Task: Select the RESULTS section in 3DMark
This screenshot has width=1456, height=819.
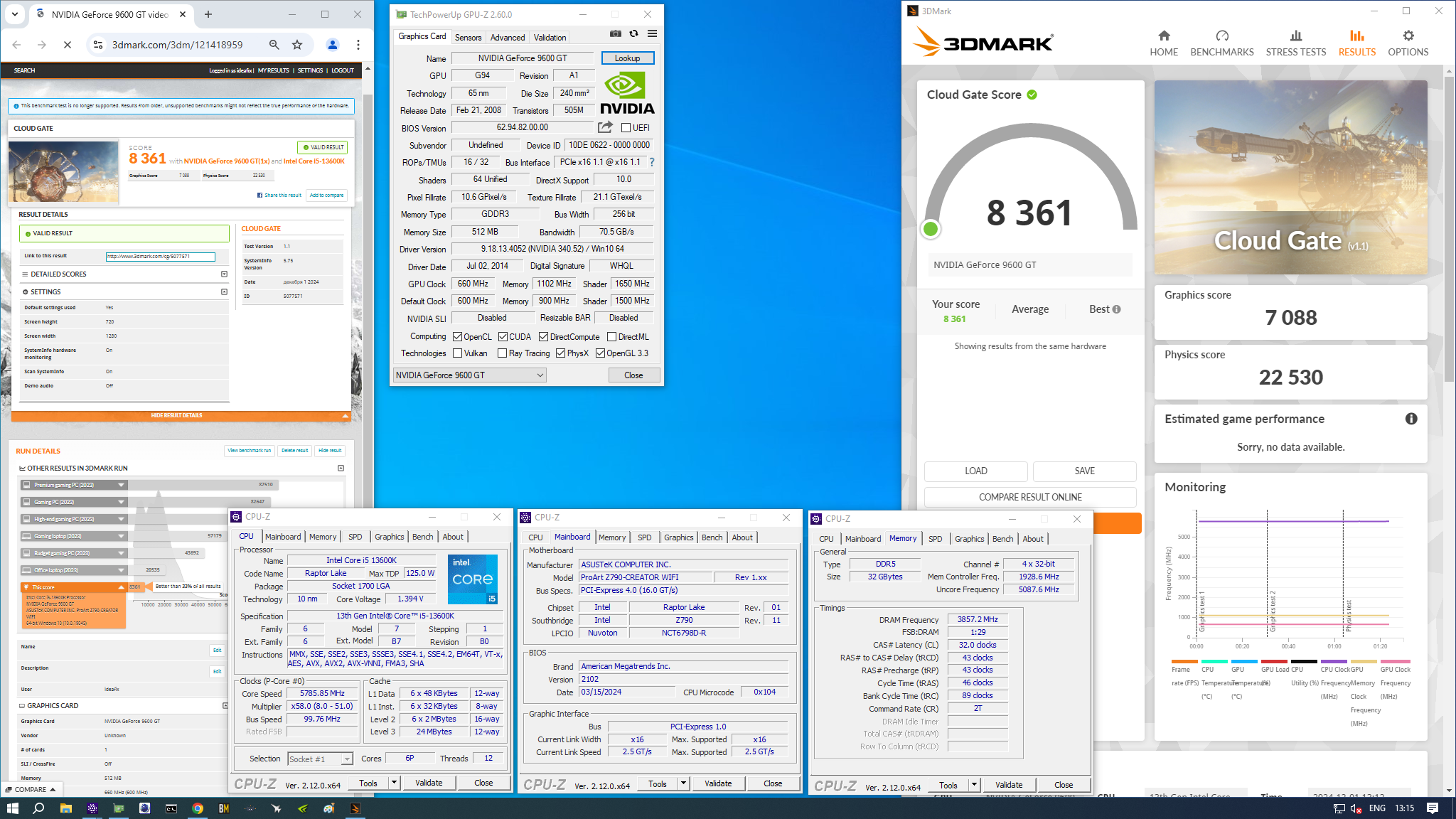Action: [x=1356, y=43]
